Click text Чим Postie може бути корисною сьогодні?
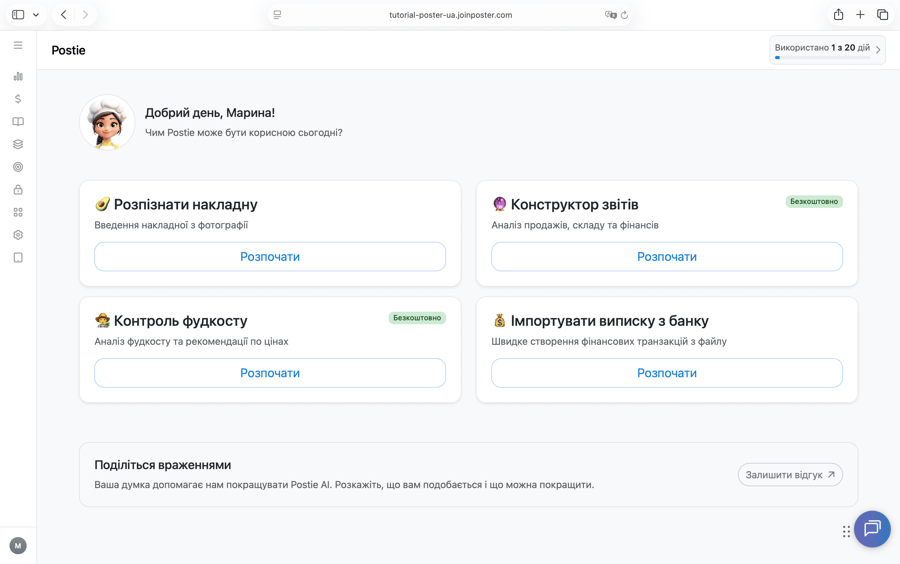This screenshot has height=564, width=900. click(243, 133)
